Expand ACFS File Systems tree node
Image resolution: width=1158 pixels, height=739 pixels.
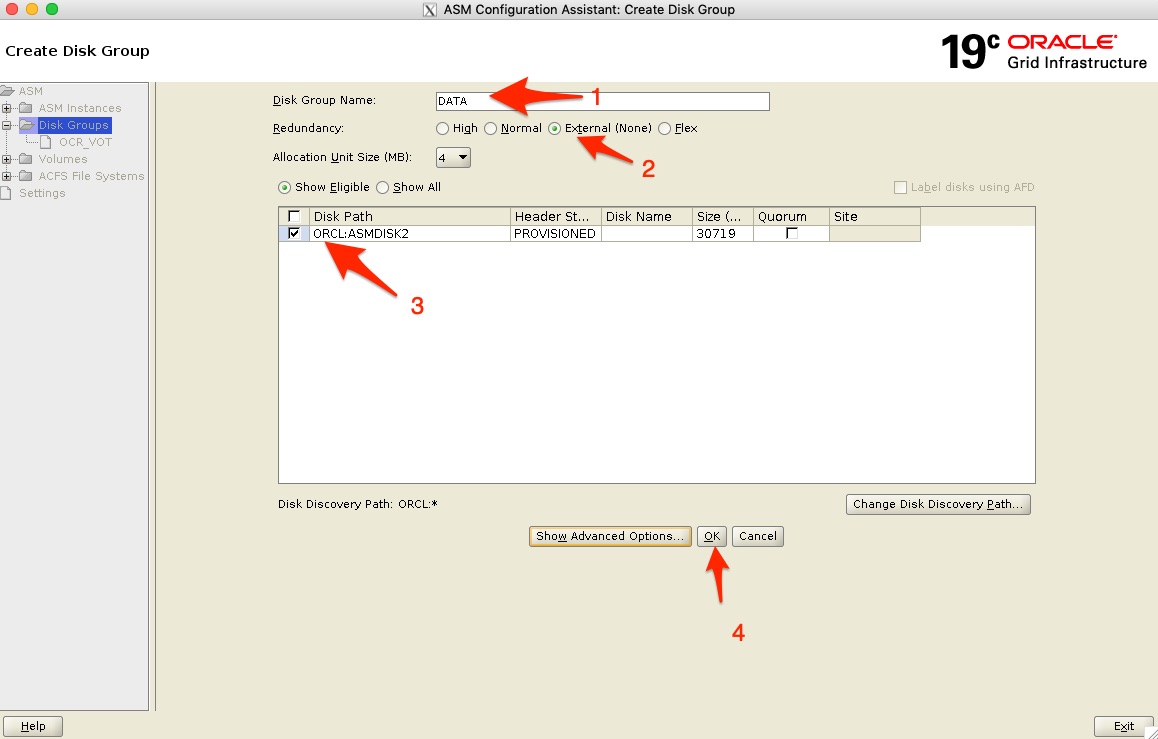coord(7,176)
